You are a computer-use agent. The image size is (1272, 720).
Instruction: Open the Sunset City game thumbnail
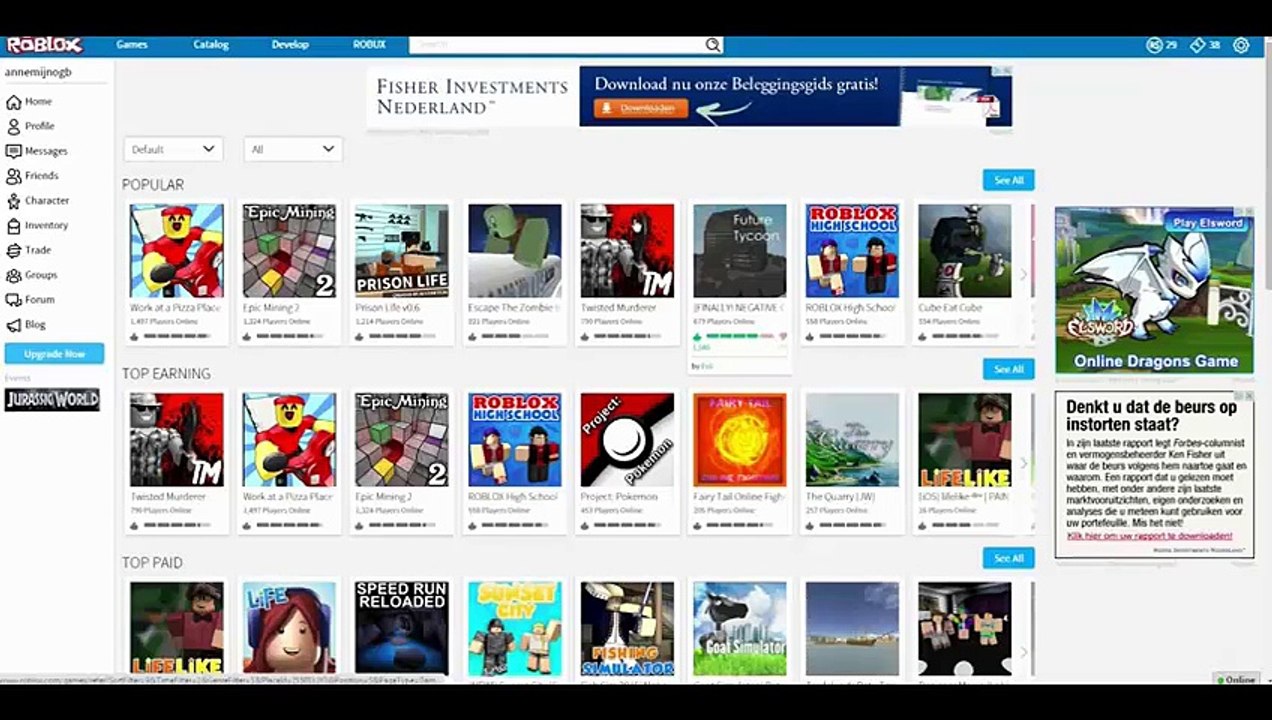(x=515, y=629)
